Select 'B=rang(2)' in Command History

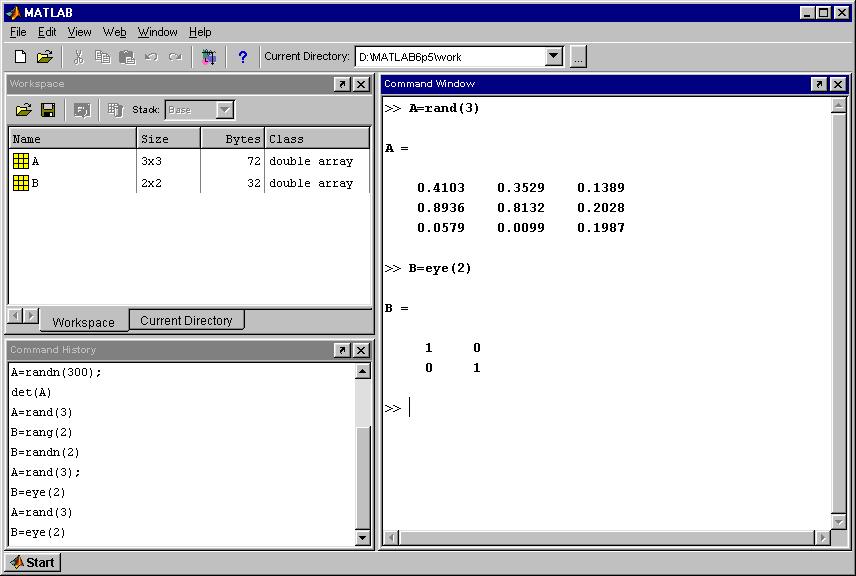pyautogui.click(x=41, y=432)
